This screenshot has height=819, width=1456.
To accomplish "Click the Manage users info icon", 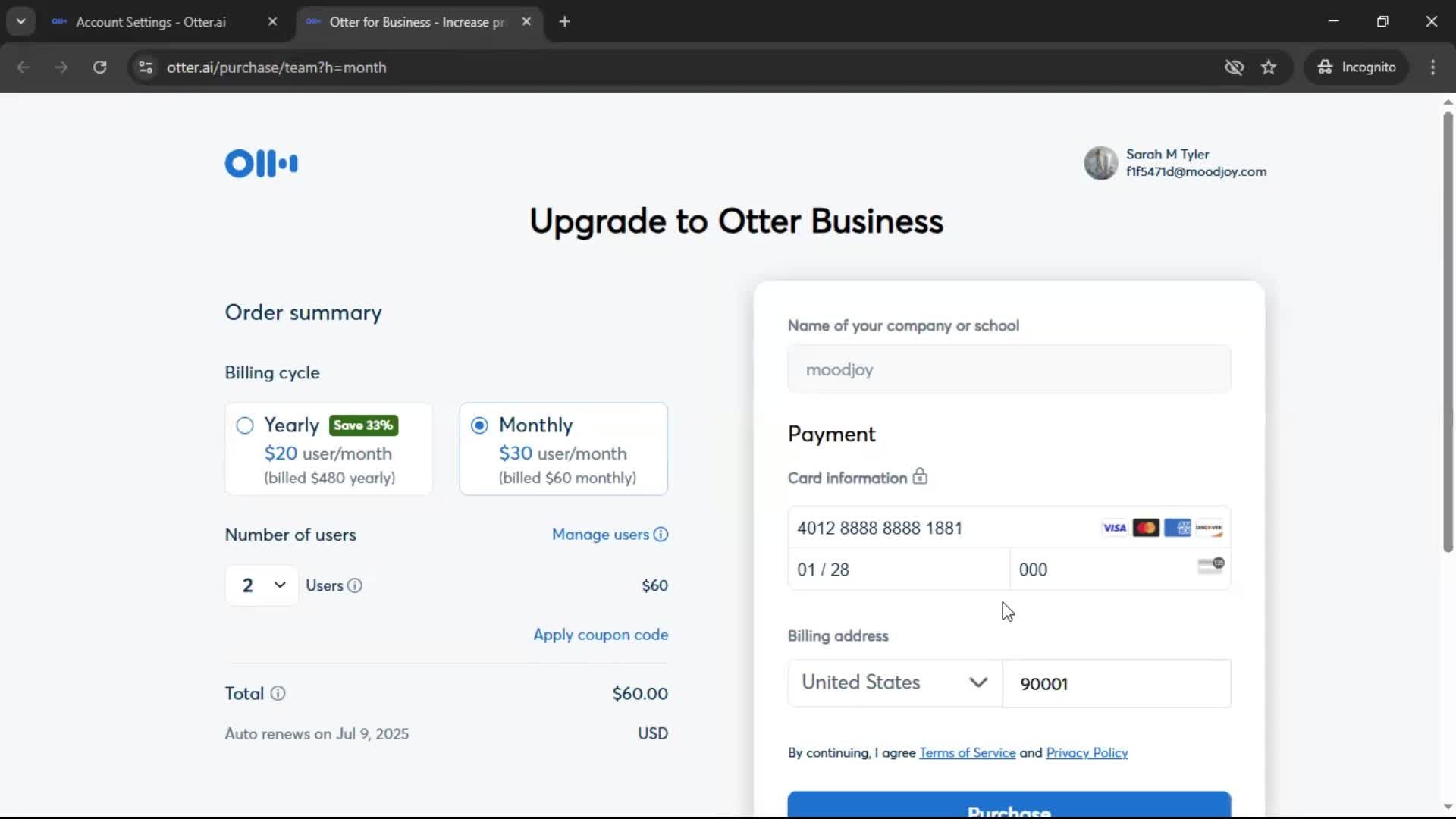I will tap(661, 535).
